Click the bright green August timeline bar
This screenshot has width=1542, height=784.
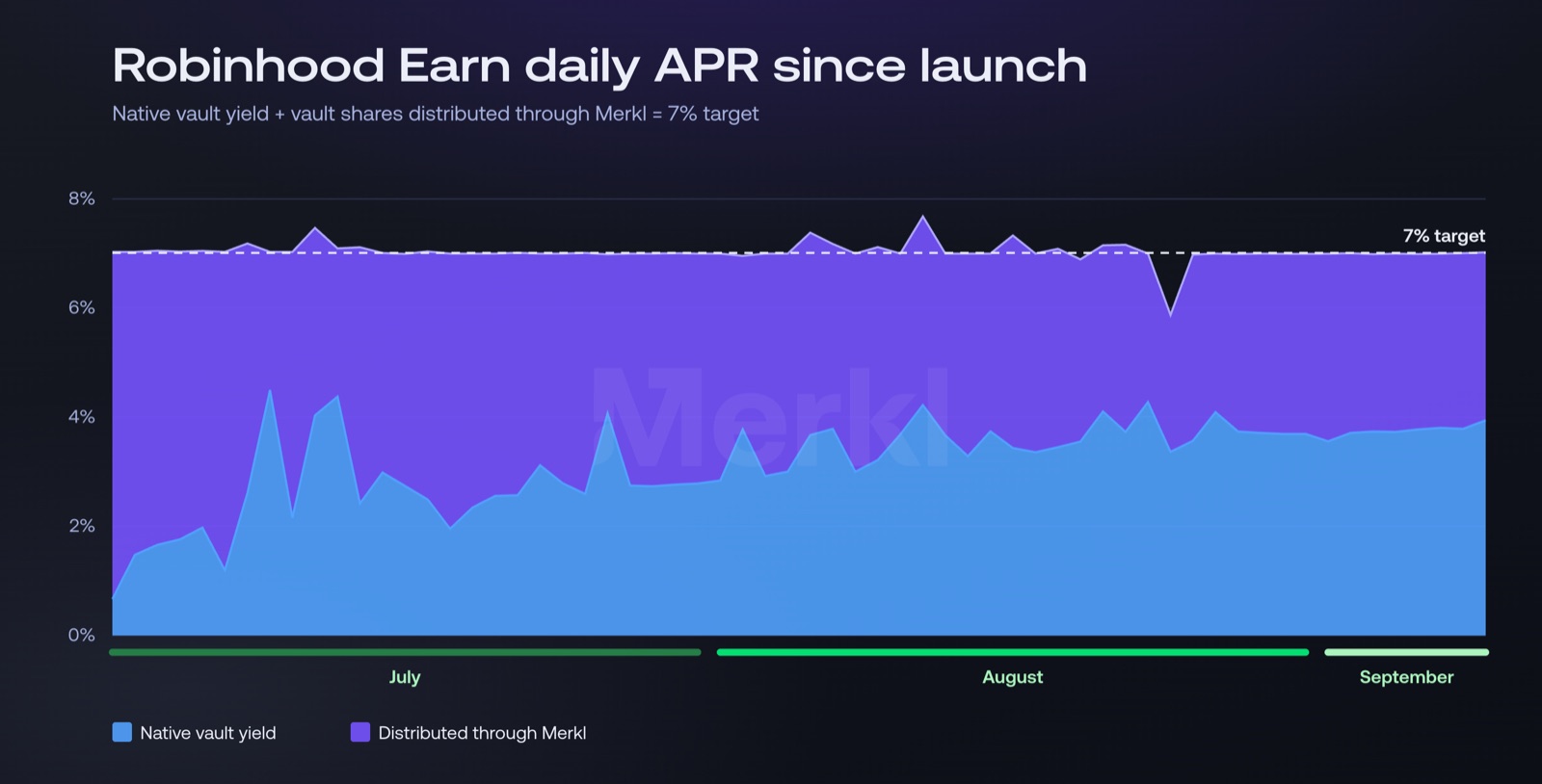point(1013,652)
